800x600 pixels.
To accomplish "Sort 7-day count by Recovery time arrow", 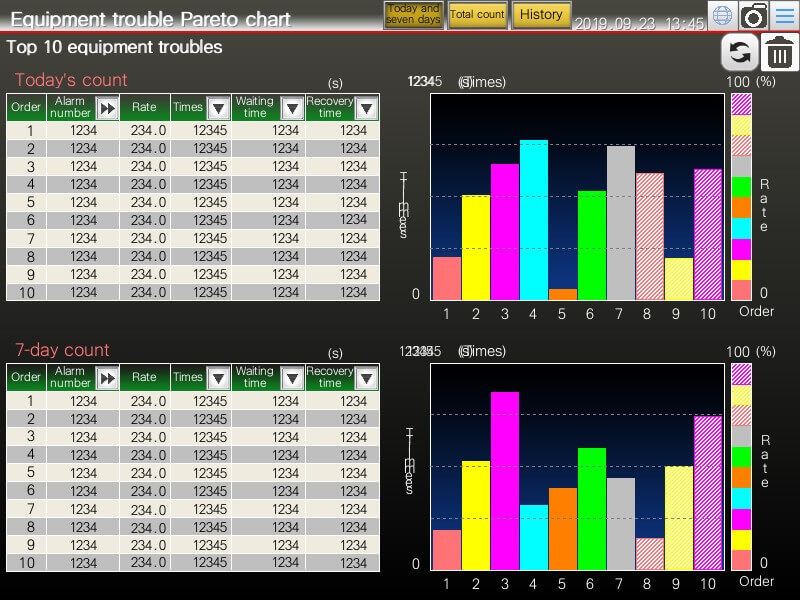I will click(x=367, y=378).
